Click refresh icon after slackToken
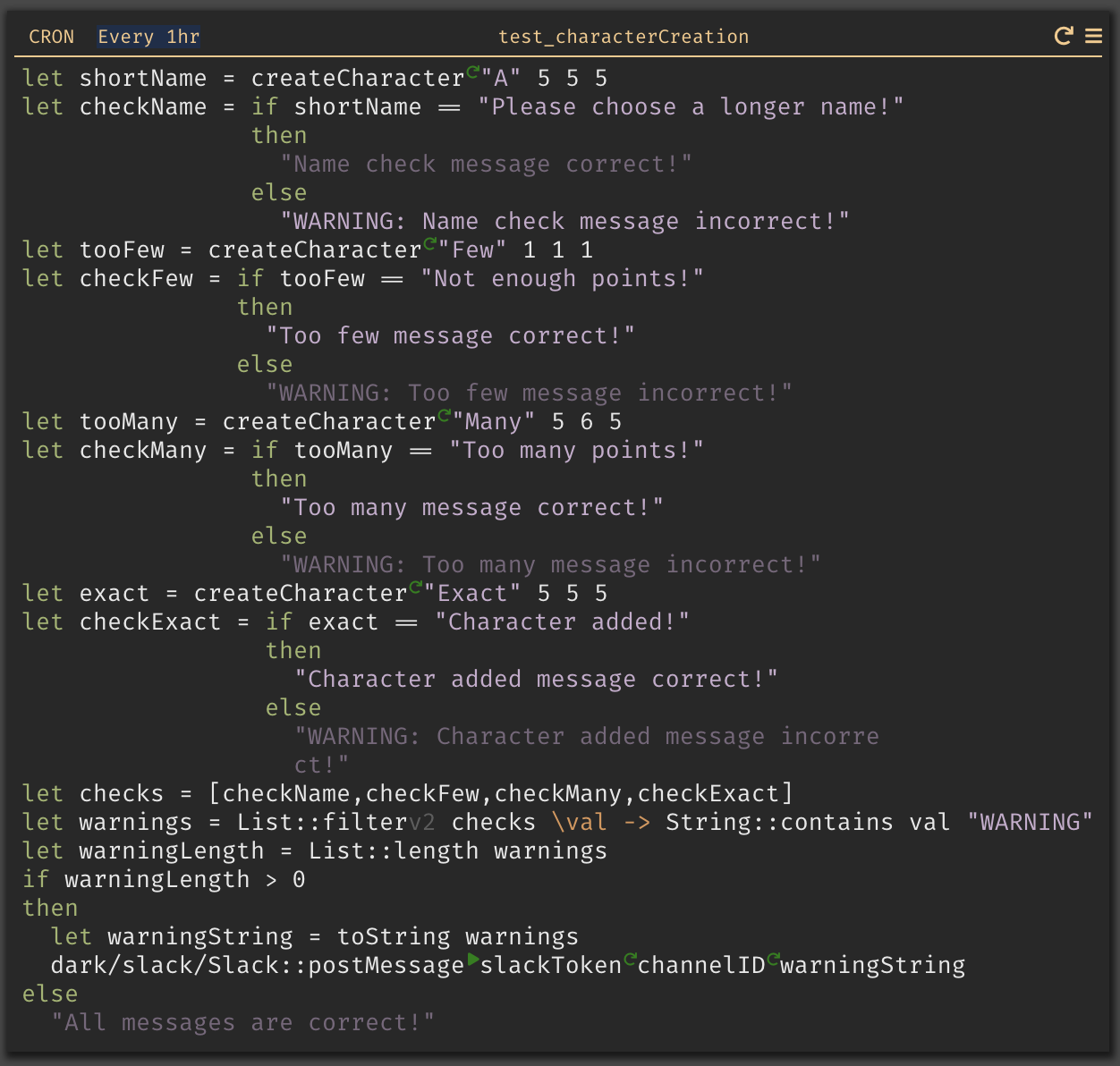Screen dimensions: 1120x1066 click(x=630, y=960)
